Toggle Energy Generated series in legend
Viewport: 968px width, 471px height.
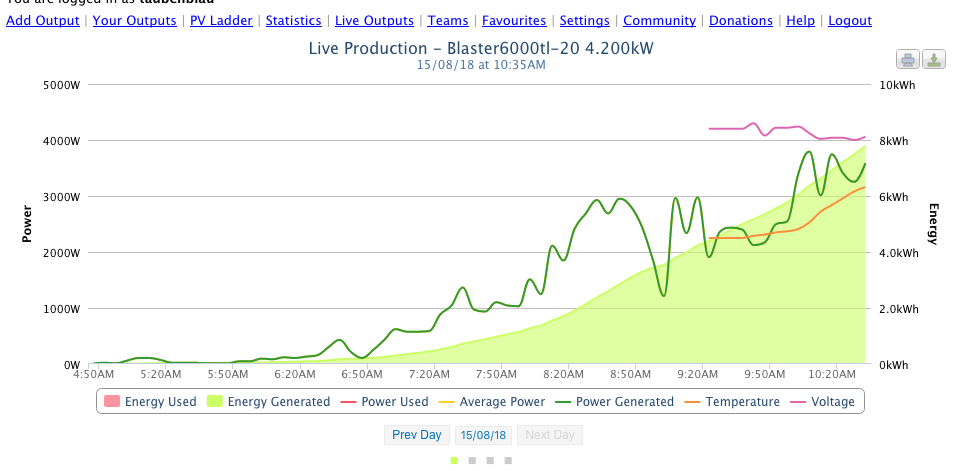coord(269,402)
